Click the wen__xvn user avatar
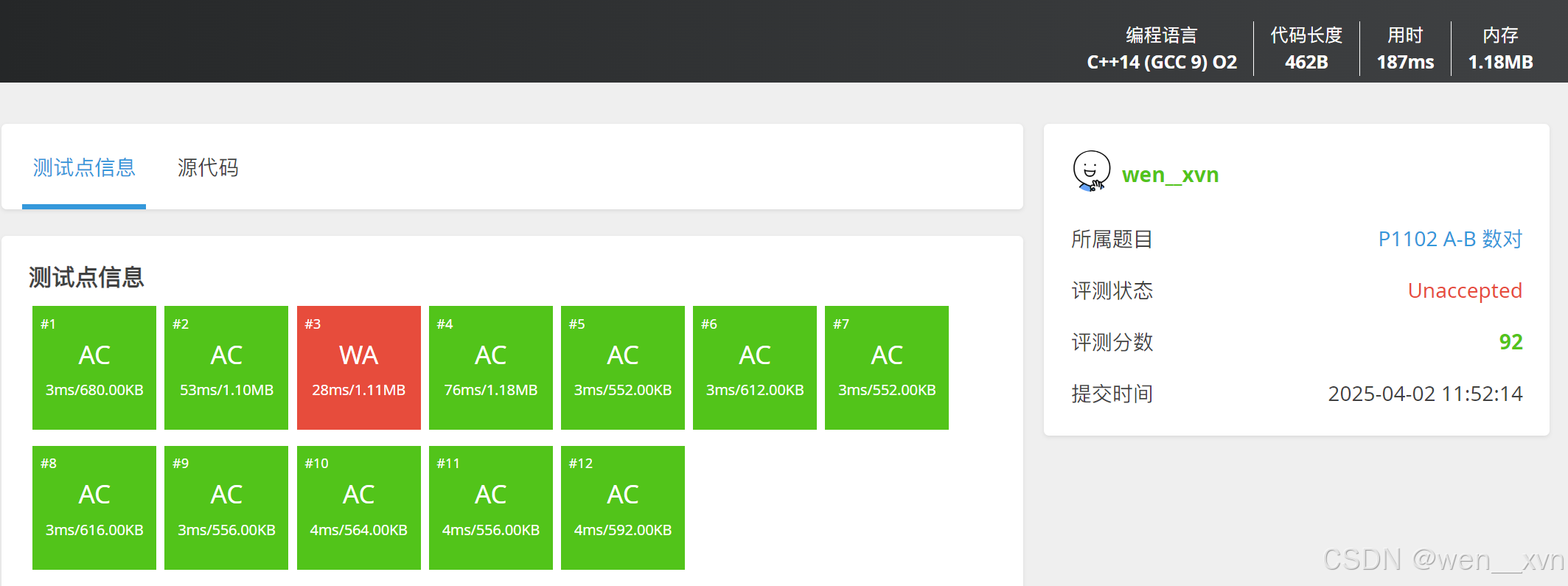Viewport: 1568px width, 586px height. coord(1091,171)
